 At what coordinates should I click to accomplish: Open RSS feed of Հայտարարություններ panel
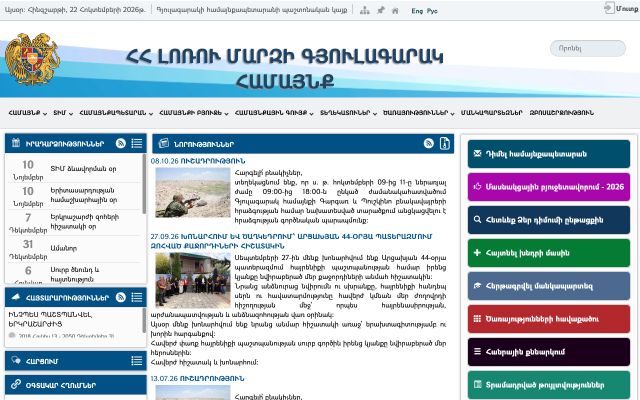tap(120, 297)
